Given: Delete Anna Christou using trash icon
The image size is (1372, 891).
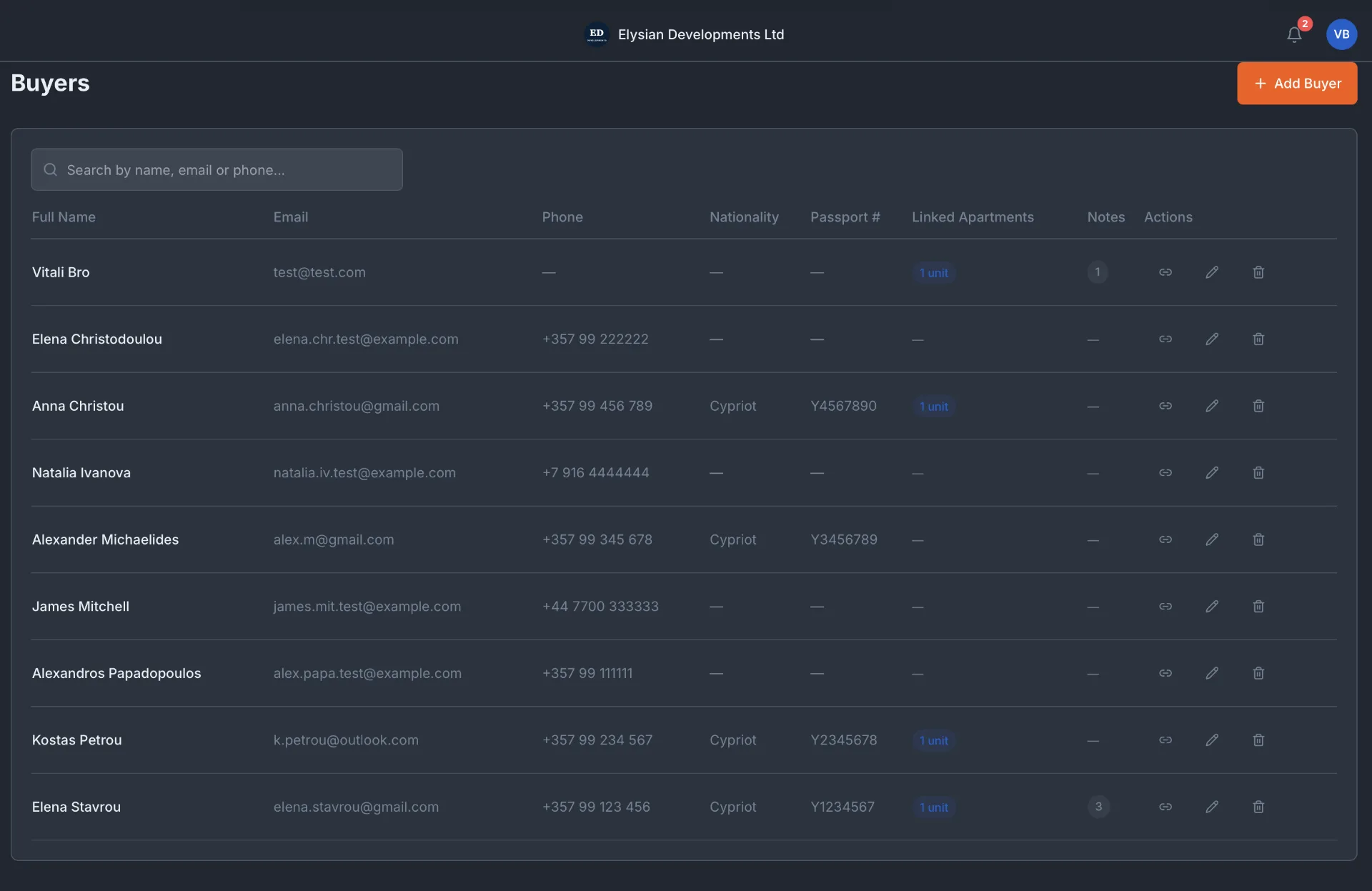Looking at the screenshot, I should click(1258, 406).
